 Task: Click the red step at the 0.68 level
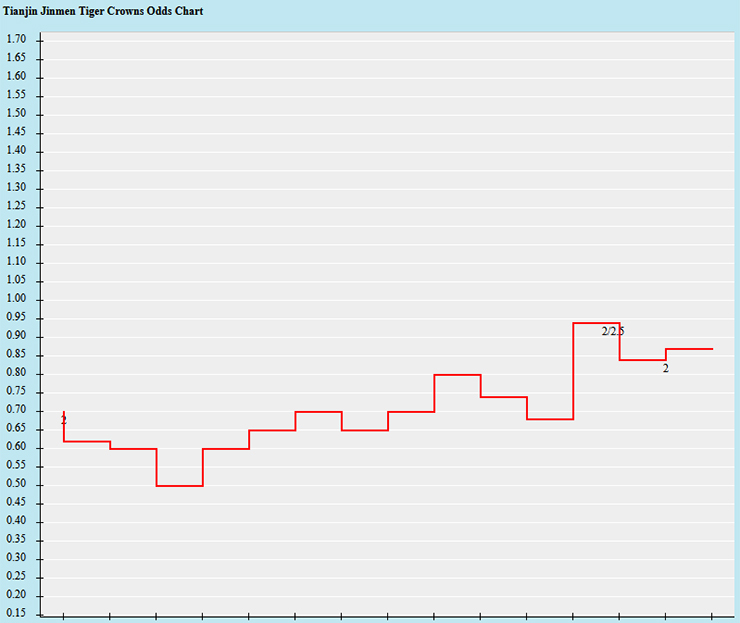point(550,419)
